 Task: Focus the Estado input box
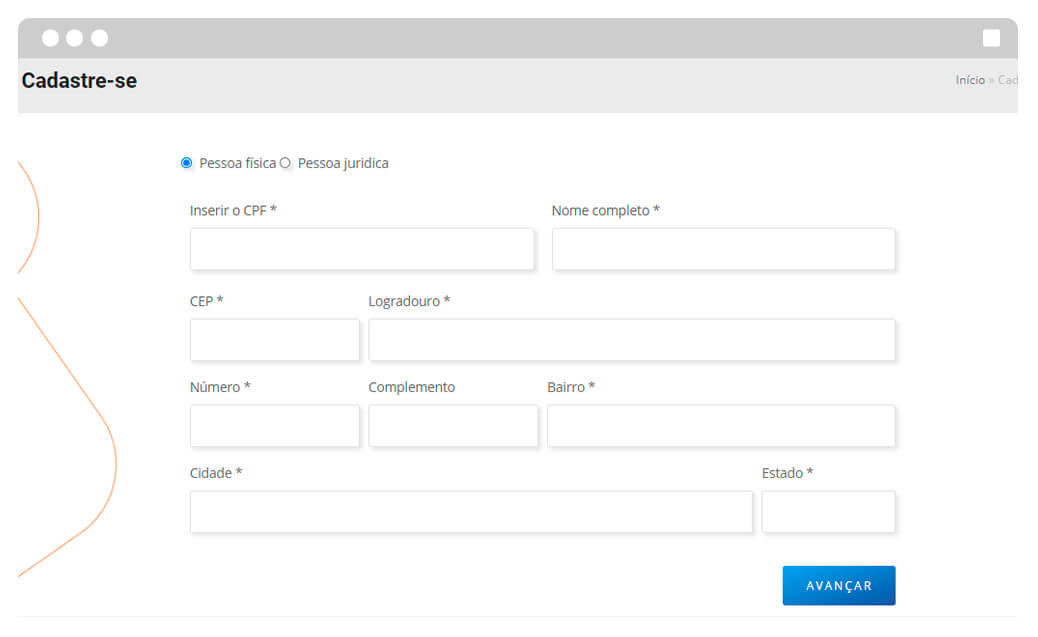(x=828, y=512)
